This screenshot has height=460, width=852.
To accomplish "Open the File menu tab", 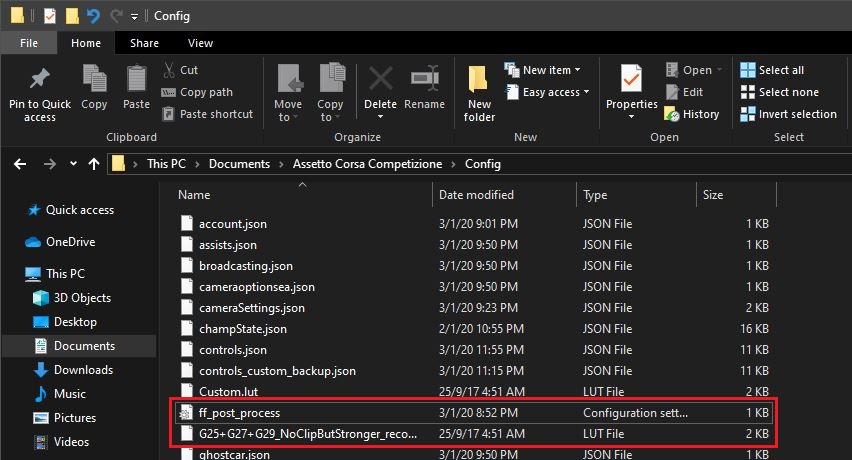I will pos(29,43).
